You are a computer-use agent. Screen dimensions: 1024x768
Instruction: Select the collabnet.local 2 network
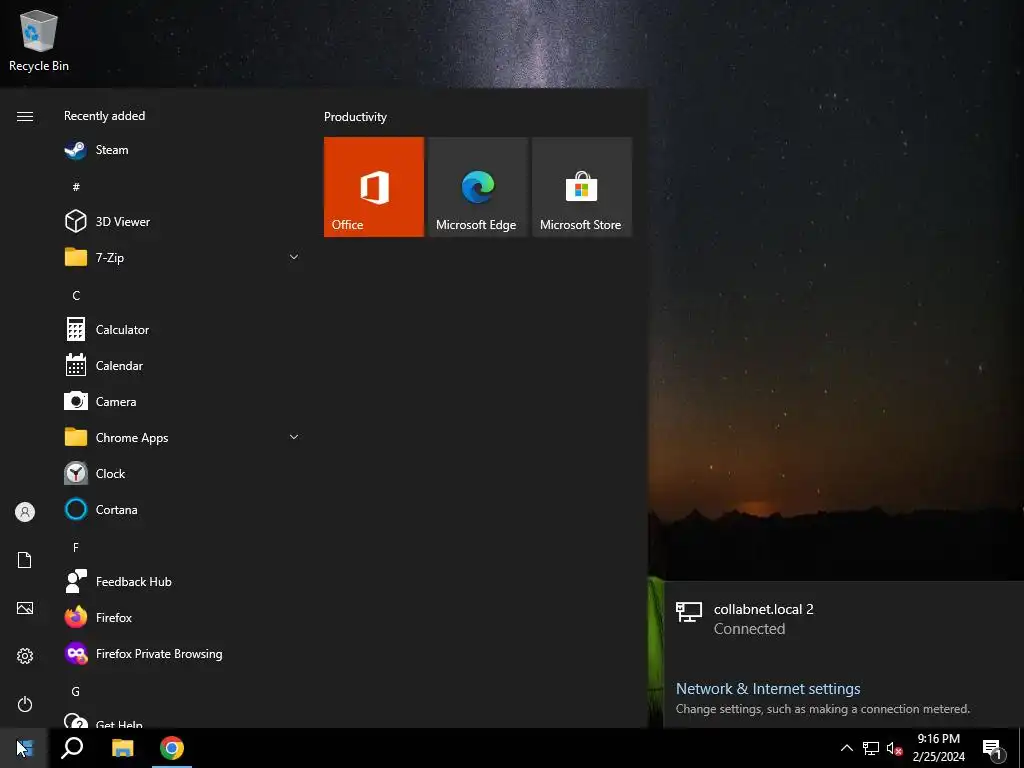[844, 618]
